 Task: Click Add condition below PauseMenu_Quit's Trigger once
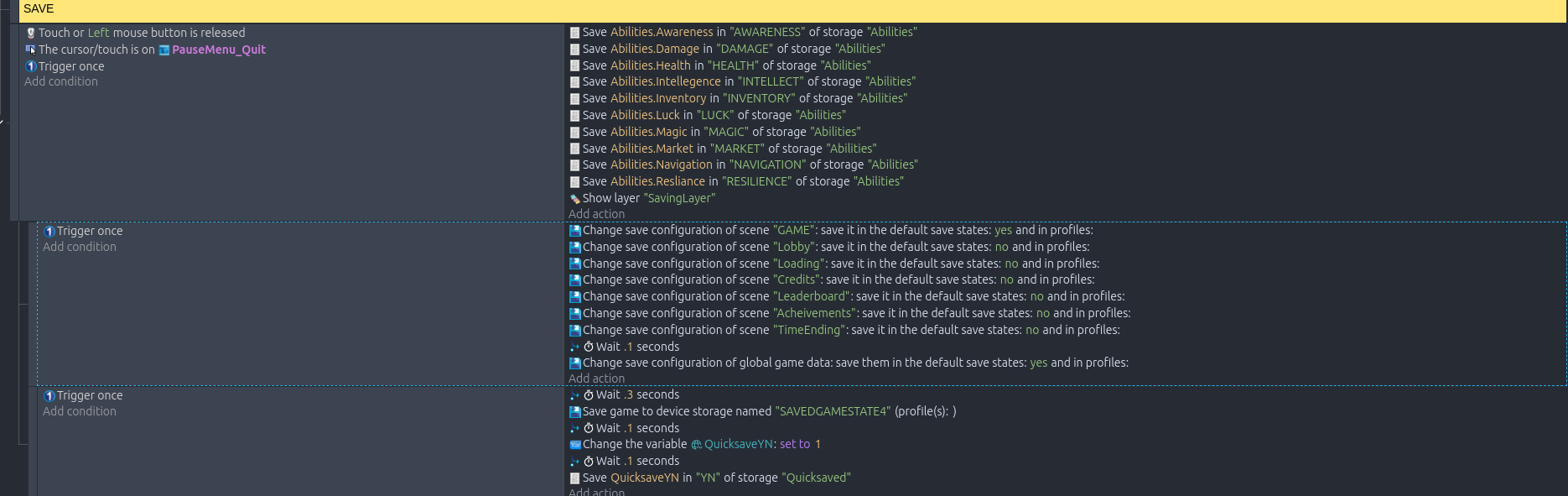(61, 81)
